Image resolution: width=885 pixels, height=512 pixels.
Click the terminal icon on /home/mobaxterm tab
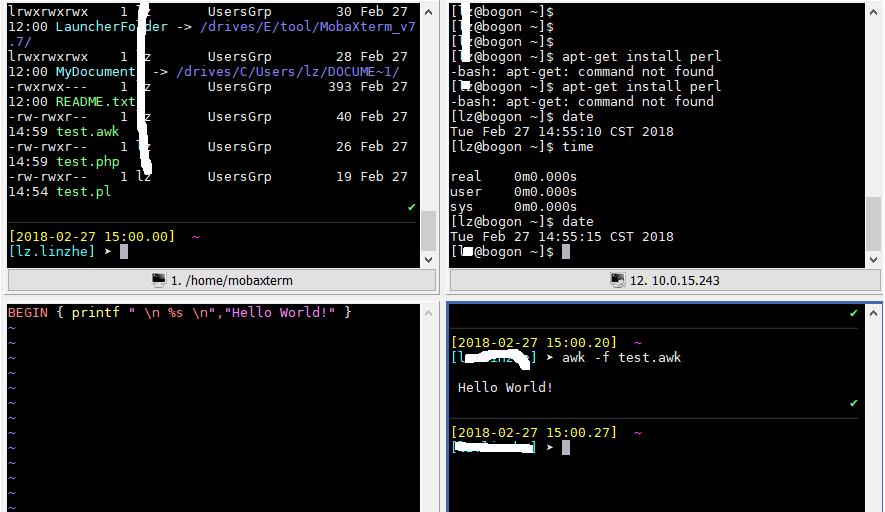point(159,280)
